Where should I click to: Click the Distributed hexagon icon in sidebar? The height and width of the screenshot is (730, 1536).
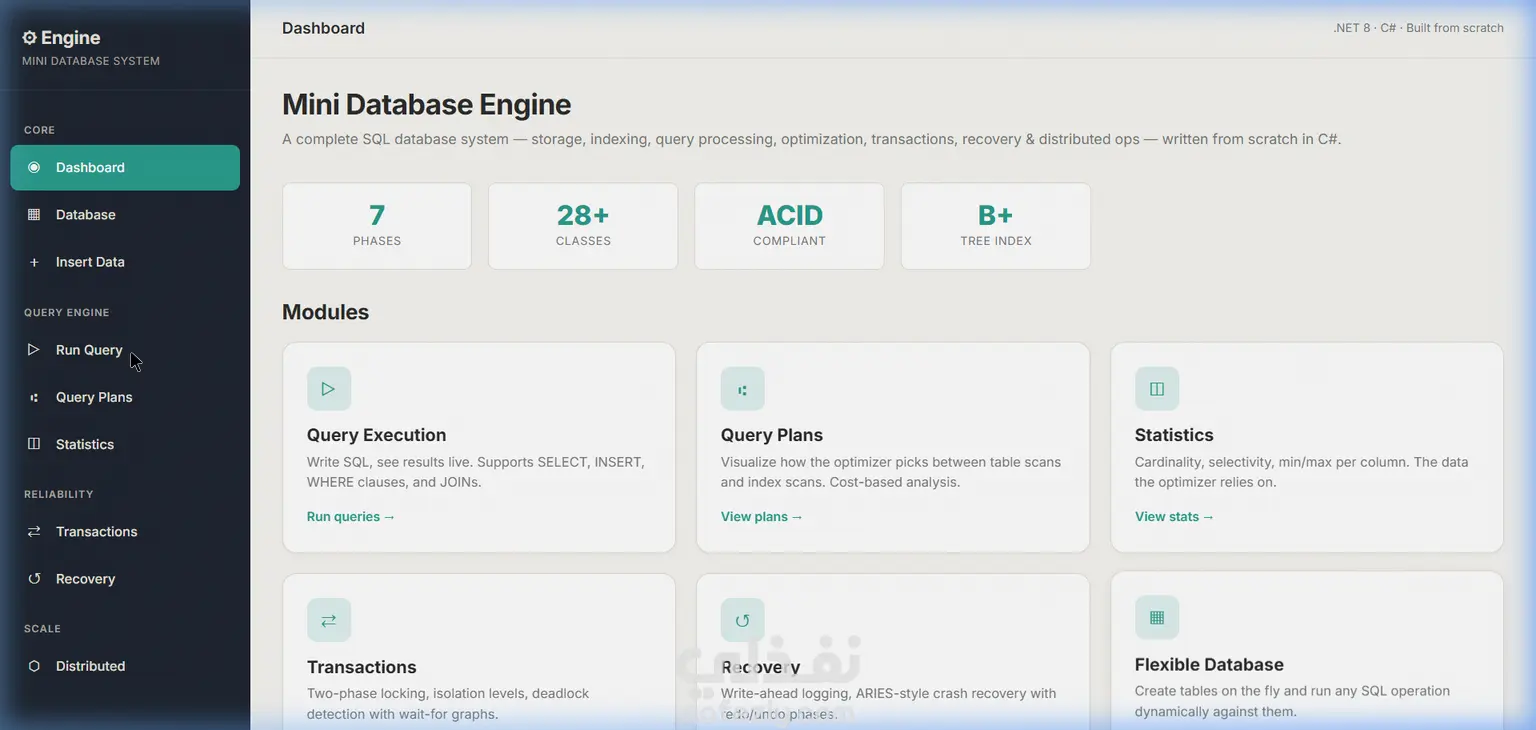click(34, 666)
